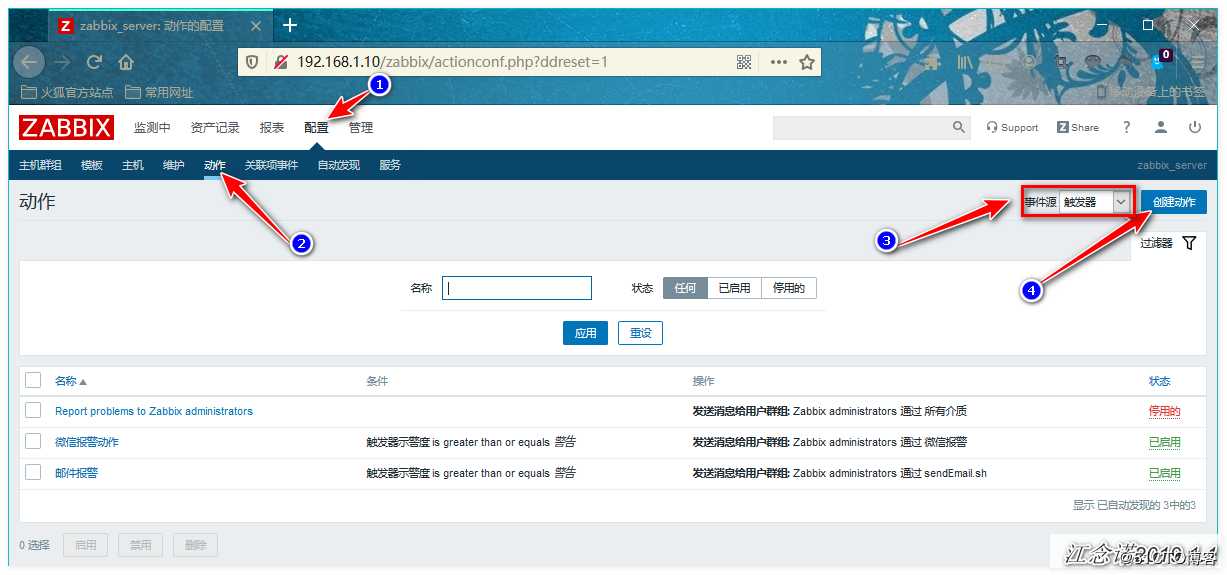This screenshot has width=1227, height=575.
Task: Open Report problems to Zabbix administrators link
Action: (154, 411)
